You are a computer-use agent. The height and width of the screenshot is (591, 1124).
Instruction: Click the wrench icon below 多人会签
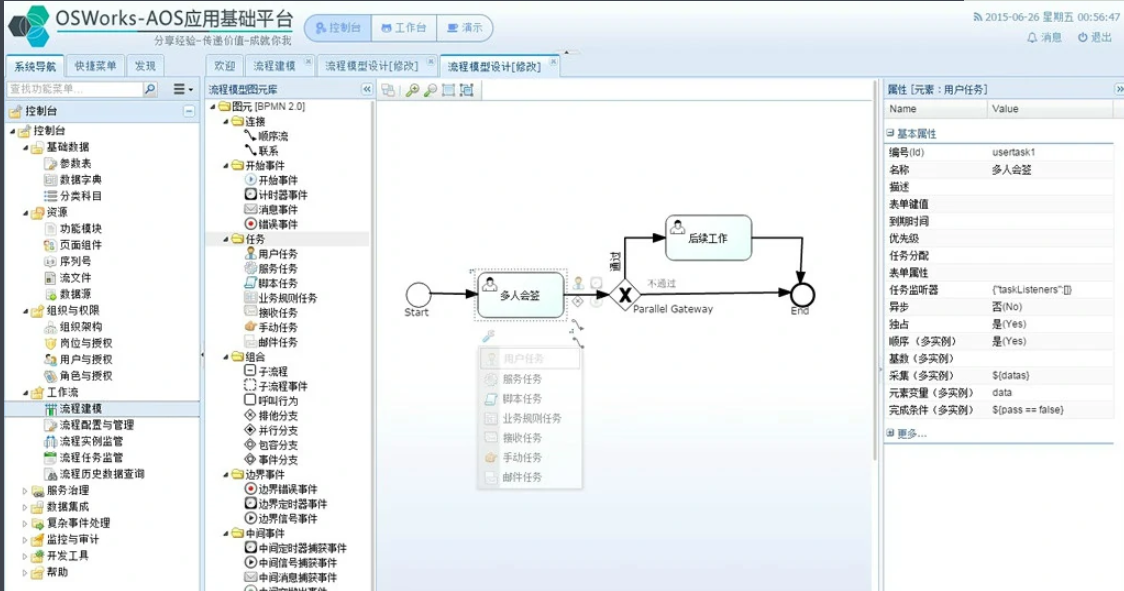click(488, 337)
